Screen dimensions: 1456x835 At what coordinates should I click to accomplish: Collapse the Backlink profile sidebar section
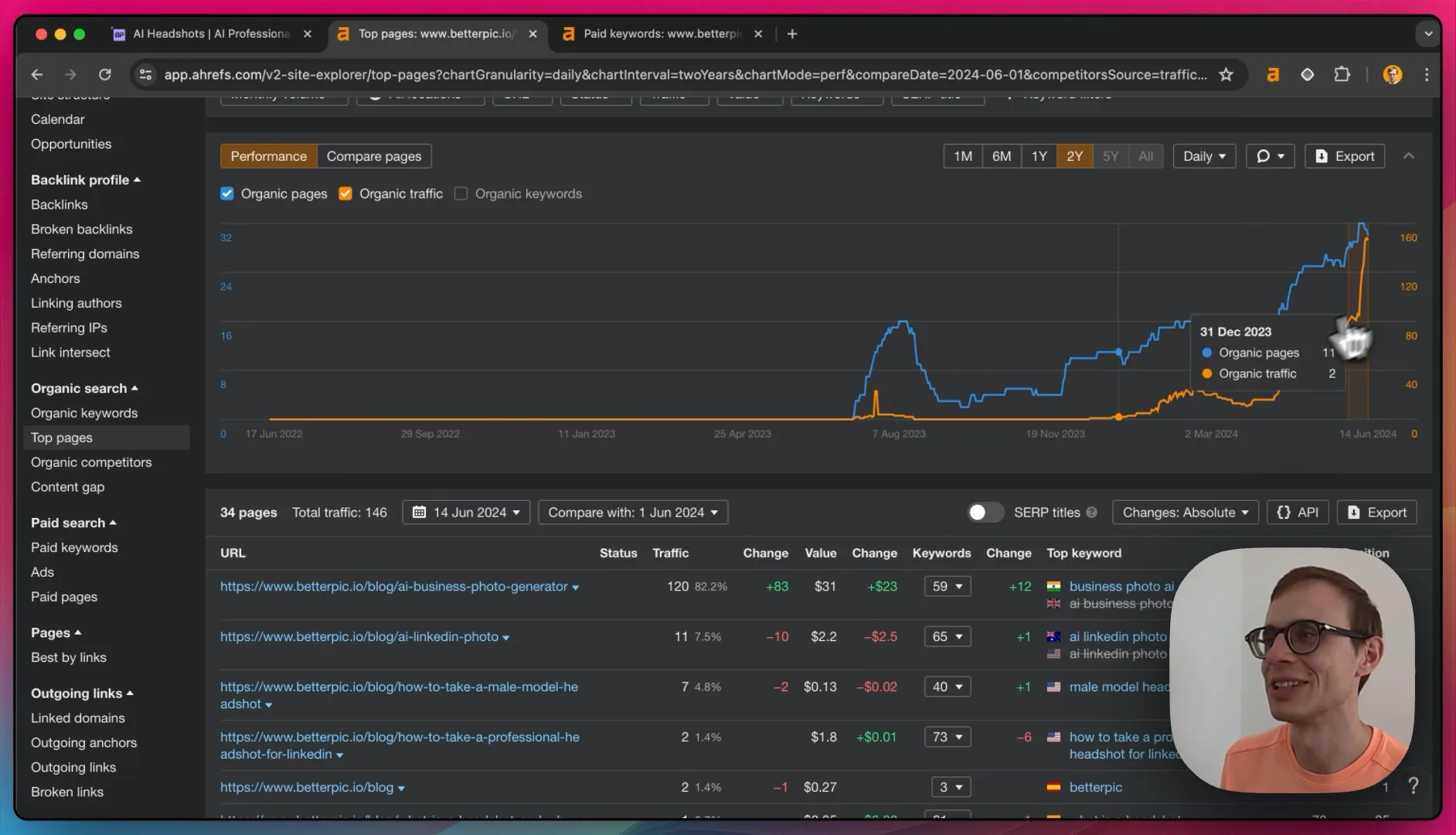[x=86, y=180]
